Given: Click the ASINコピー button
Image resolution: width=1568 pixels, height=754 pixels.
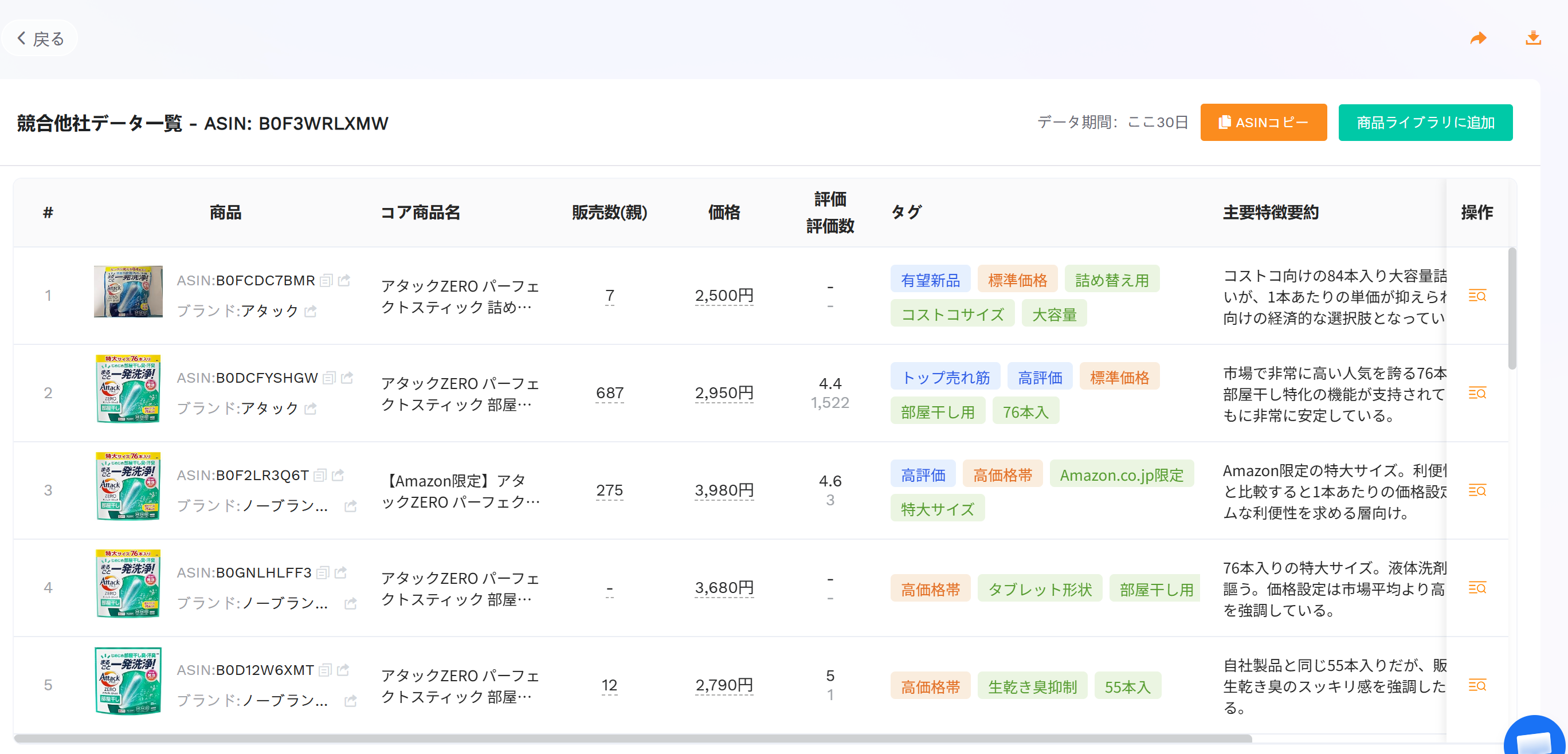Looking at the screenshot, I should 1263,122.
